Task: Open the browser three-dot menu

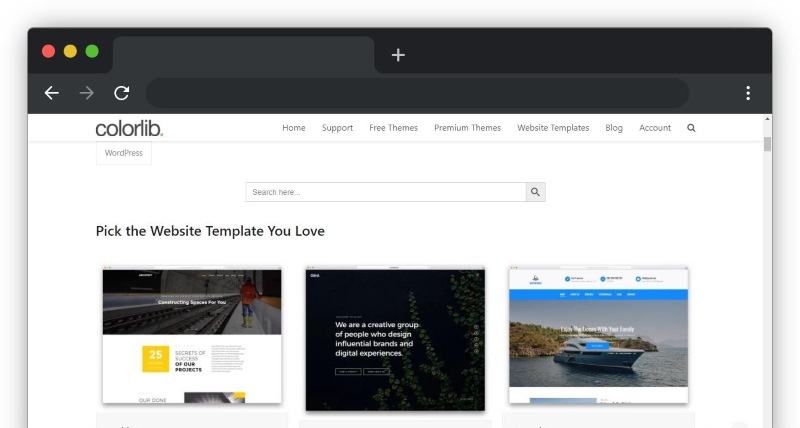Action: (748, 93)
